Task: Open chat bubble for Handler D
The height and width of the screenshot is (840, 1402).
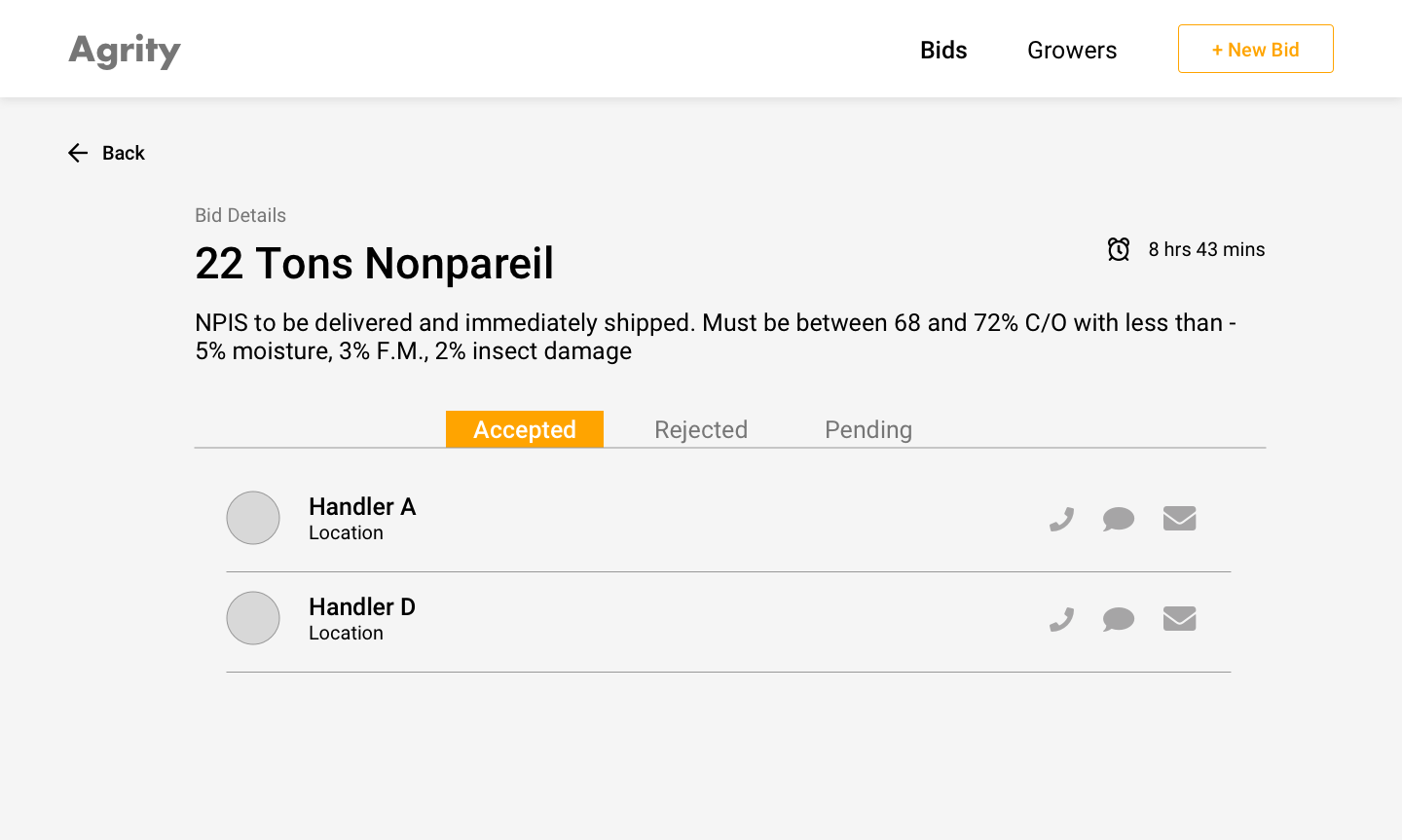Action: pos(1119,619)
